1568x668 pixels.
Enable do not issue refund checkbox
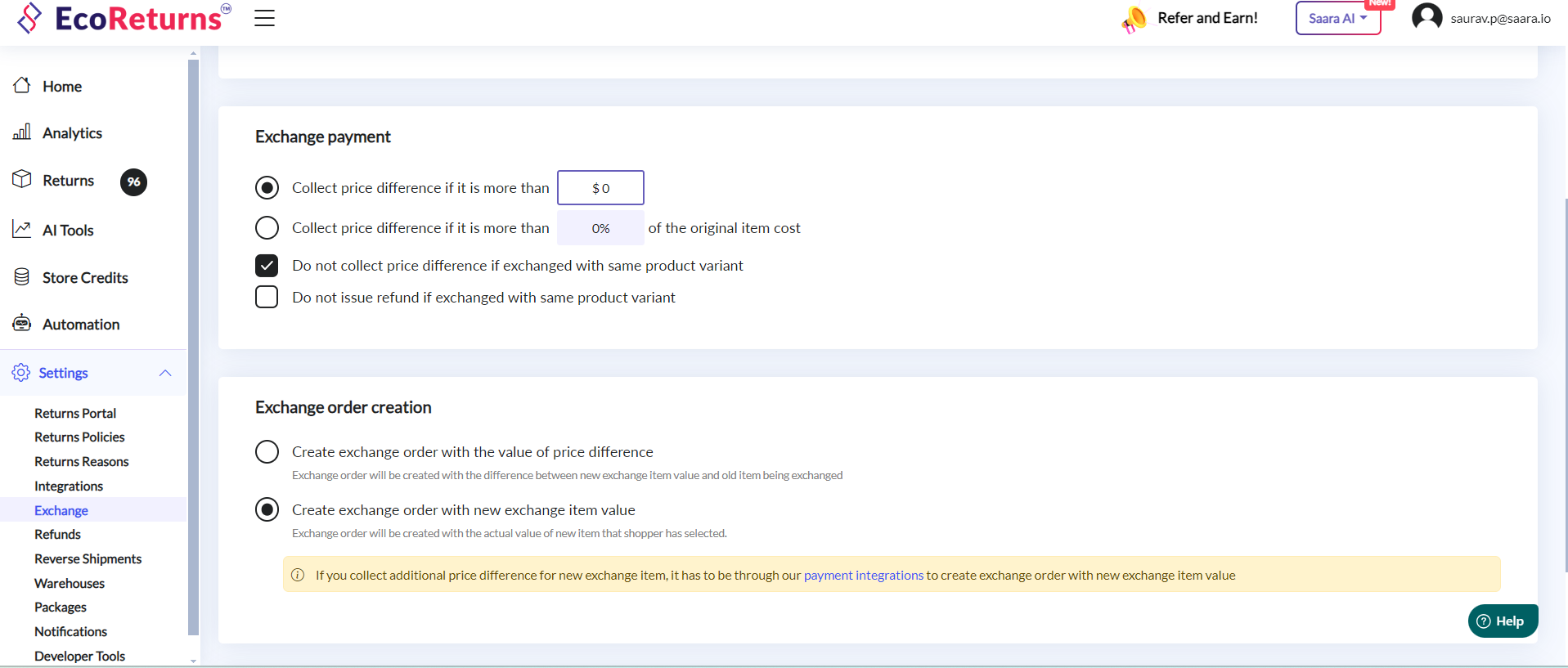tap(267, 297)
